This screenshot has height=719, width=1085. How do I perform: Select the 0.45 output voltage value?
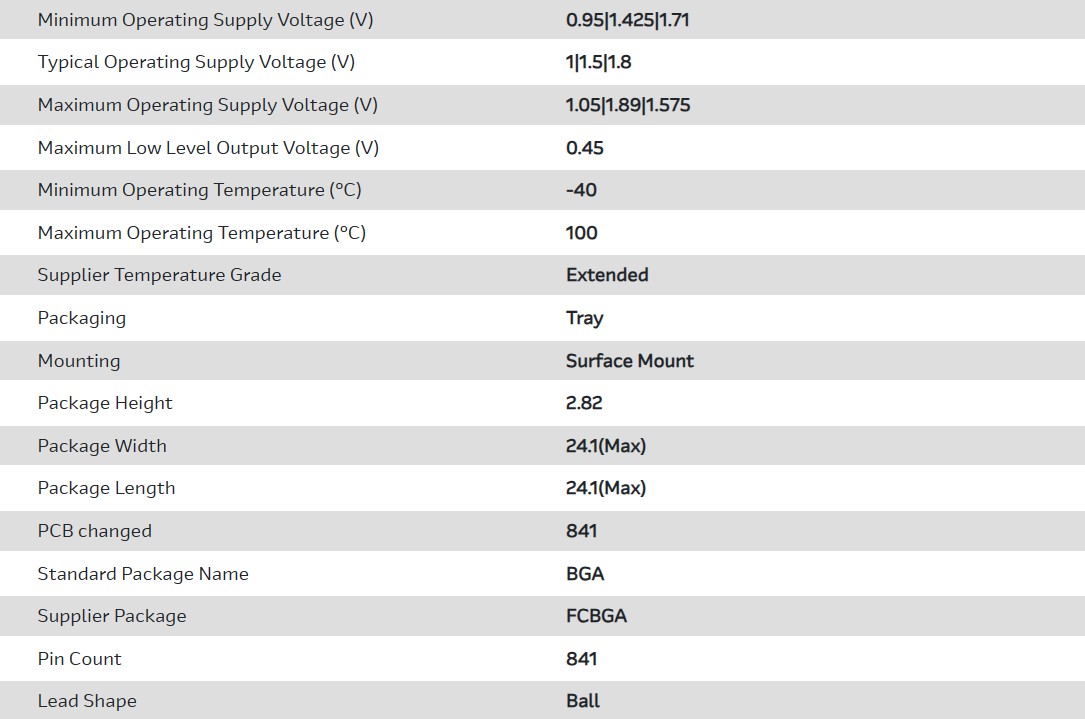(585, 148)
